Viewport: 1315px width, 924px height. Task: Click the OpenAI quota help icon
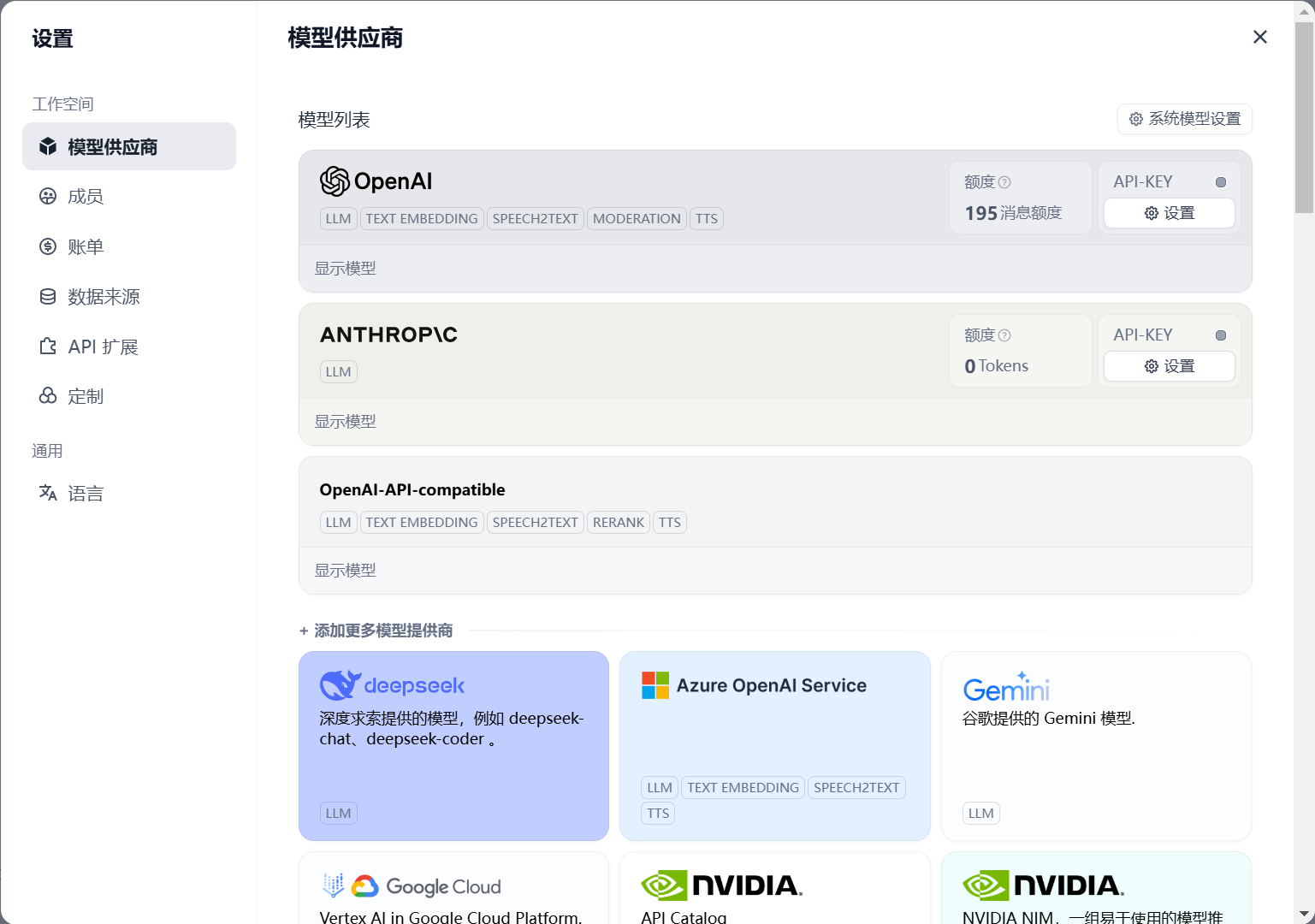pos(1005,182)
